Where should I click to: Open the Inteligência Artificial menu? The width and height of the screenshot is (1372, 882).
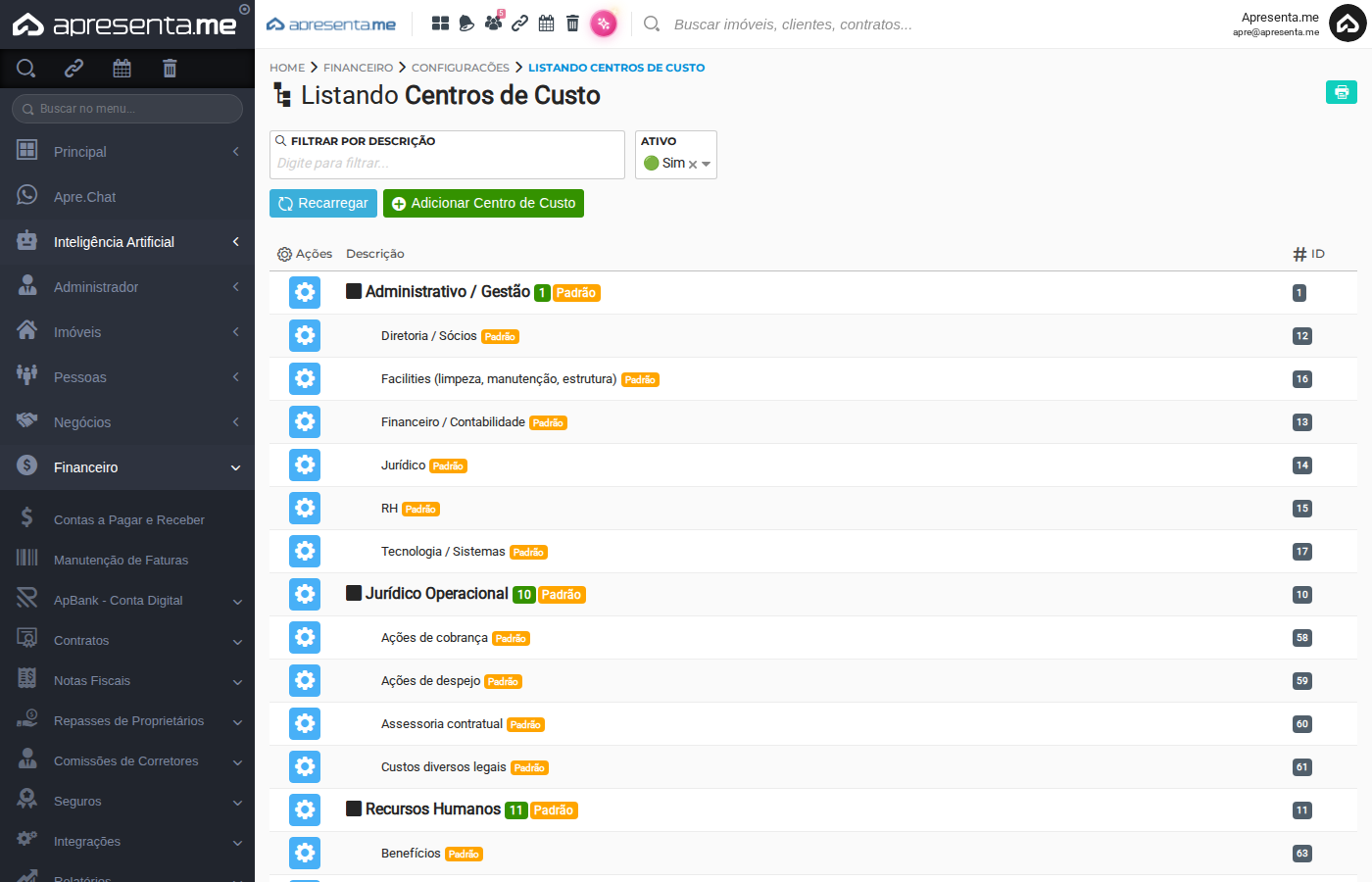point(127,242)
